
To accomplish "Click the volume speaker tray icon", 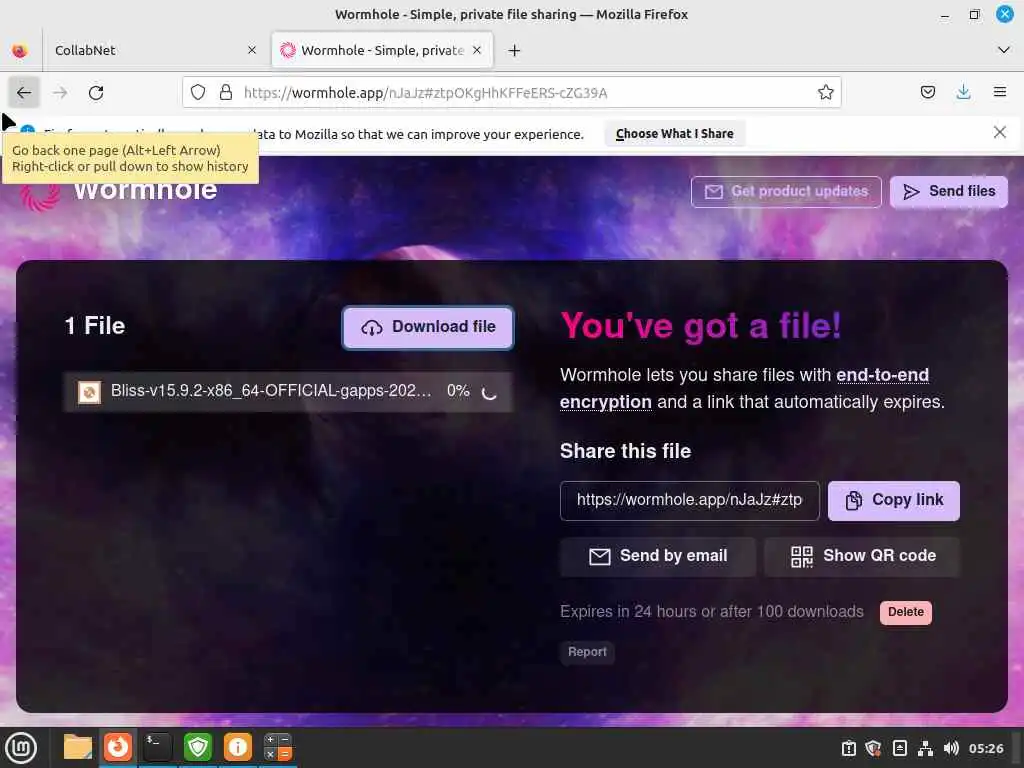I will coord(951,748).
